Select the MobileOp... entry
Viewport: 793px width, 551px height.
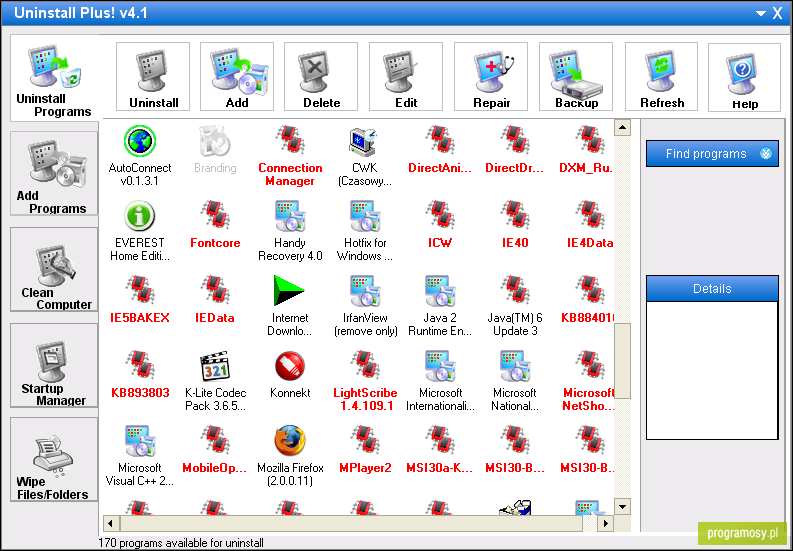[215, 450]
